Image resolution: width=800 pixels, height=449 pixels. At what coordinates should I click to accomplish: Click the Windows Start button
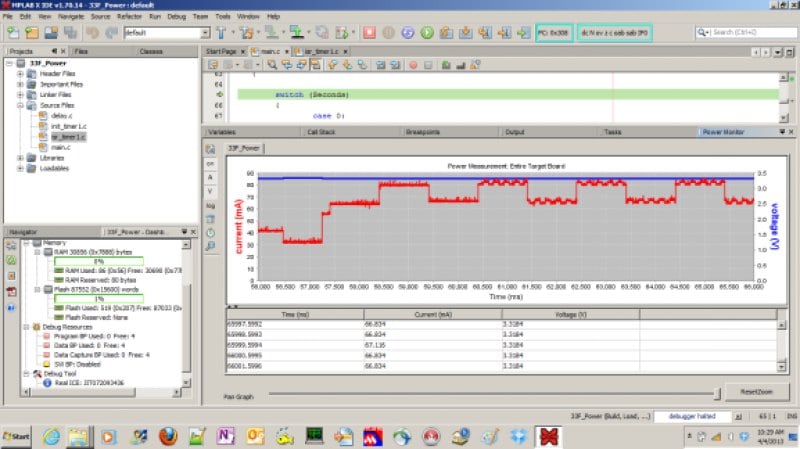coord(17,436)
